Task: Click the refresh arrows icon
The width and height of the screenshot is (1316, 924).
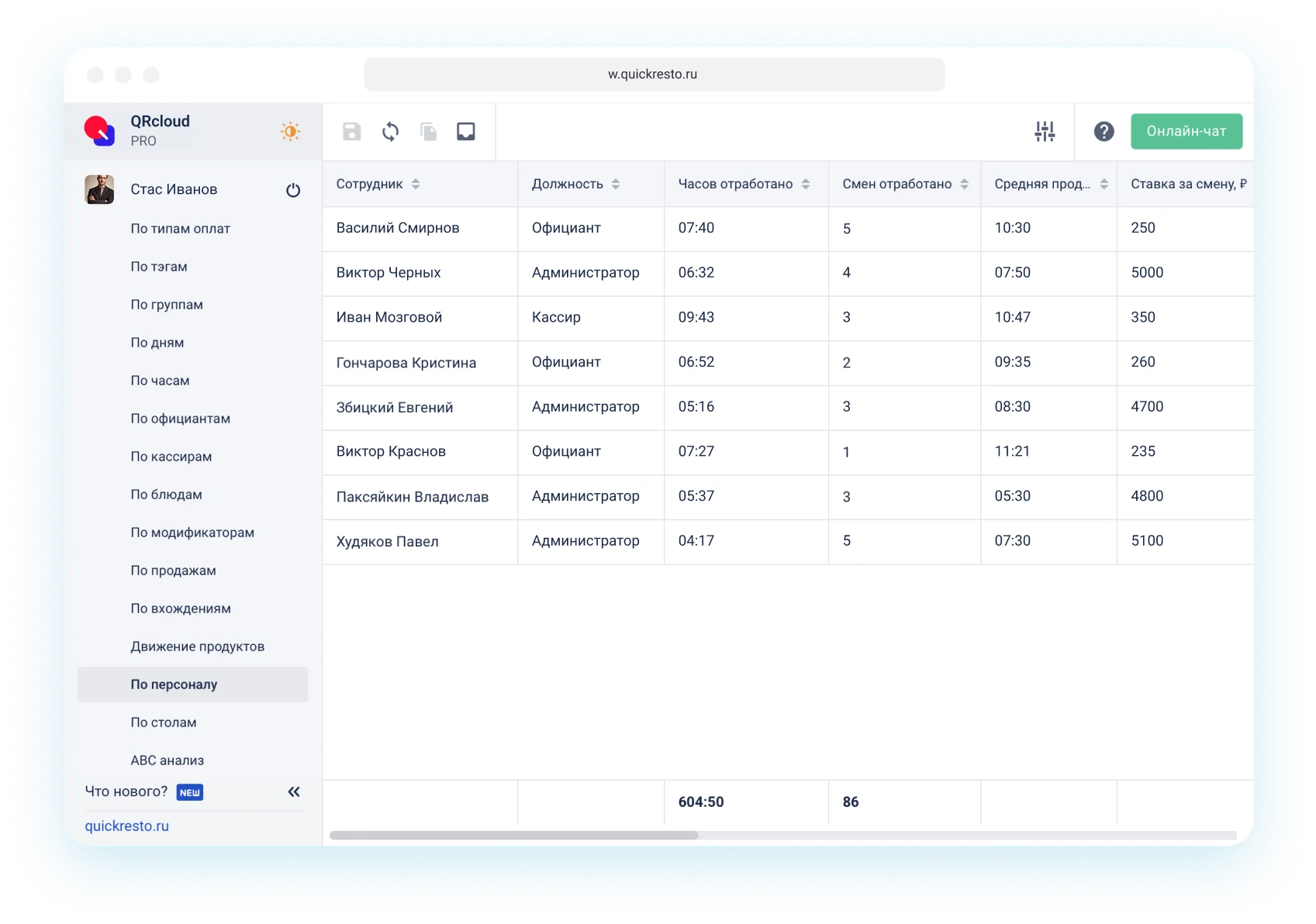Action: click(390, 132)
